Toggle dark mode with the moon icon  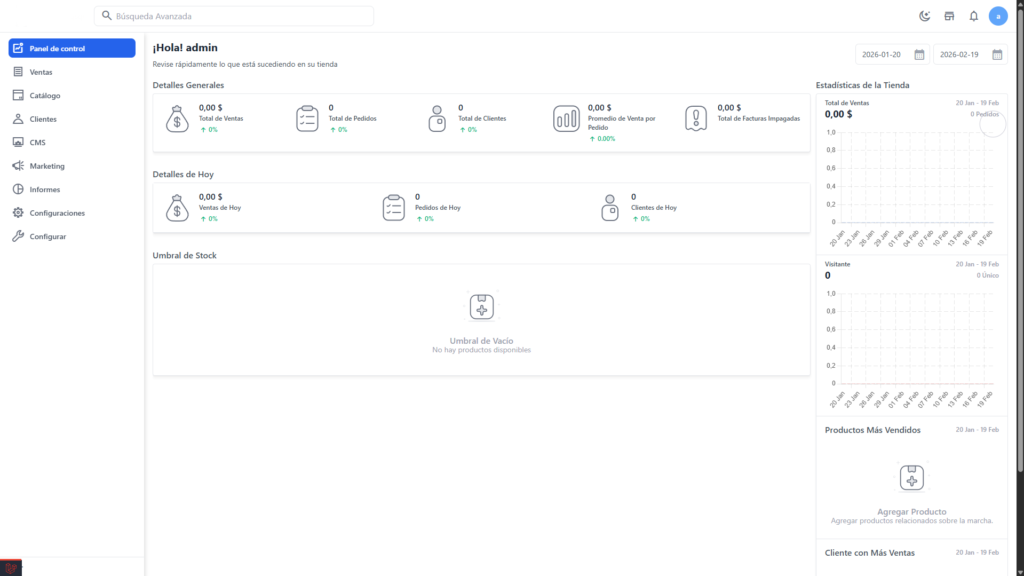925,16
